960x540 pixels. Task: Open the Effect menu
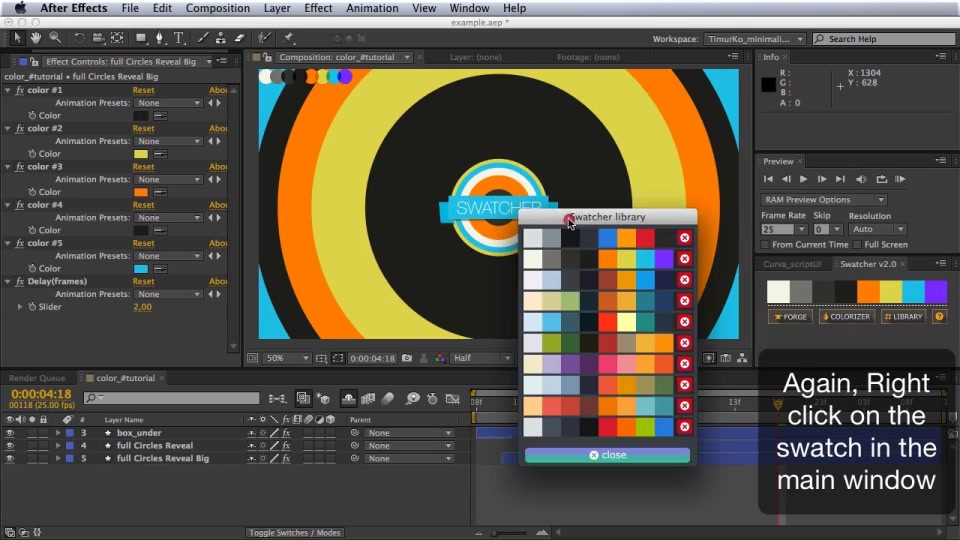click(318, 8)
